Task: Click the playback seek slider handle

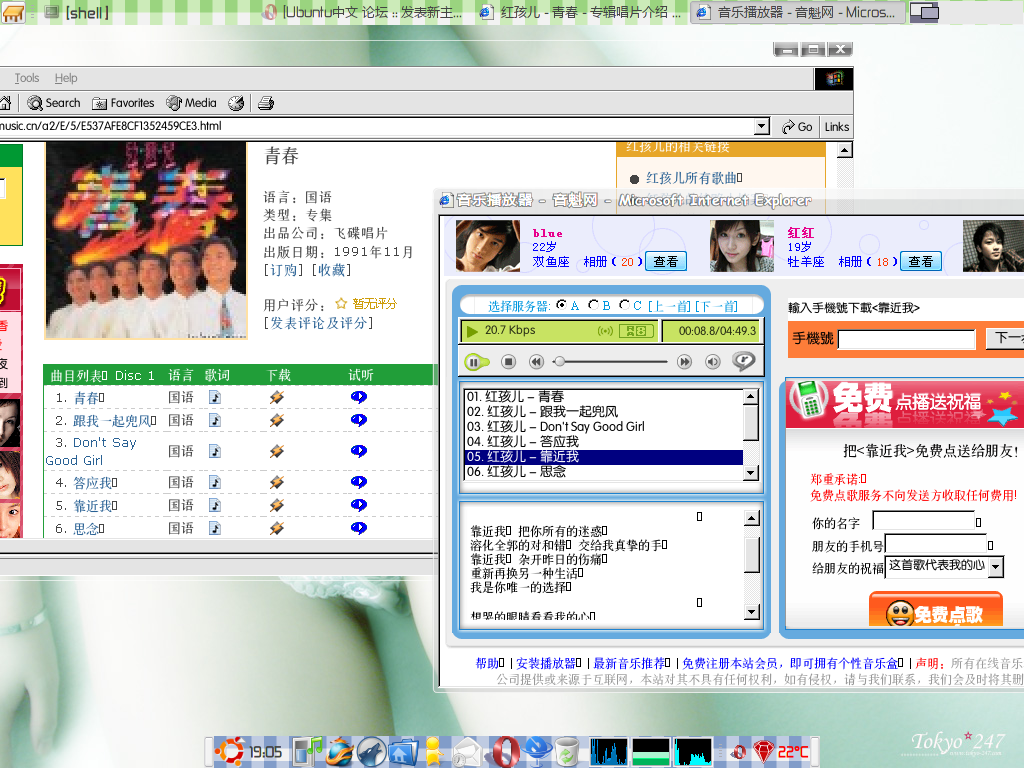Action: [x=558, y=361]
